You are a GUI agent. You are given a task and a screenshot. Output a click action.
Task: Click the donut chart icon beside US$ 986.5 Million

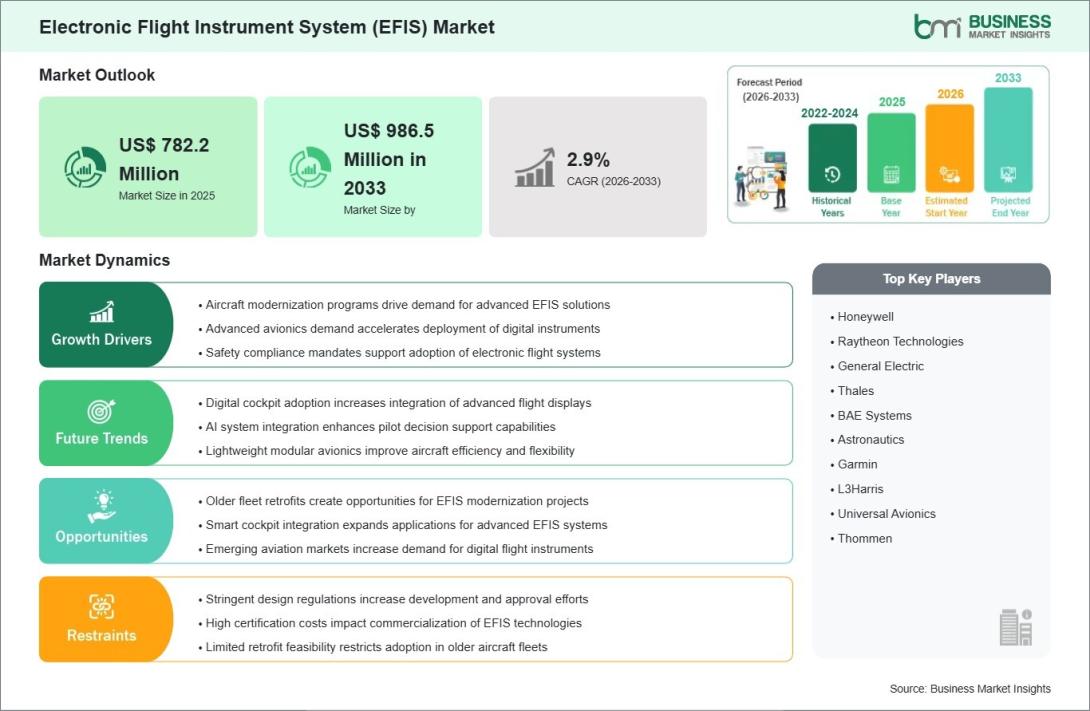coord(310,167)
